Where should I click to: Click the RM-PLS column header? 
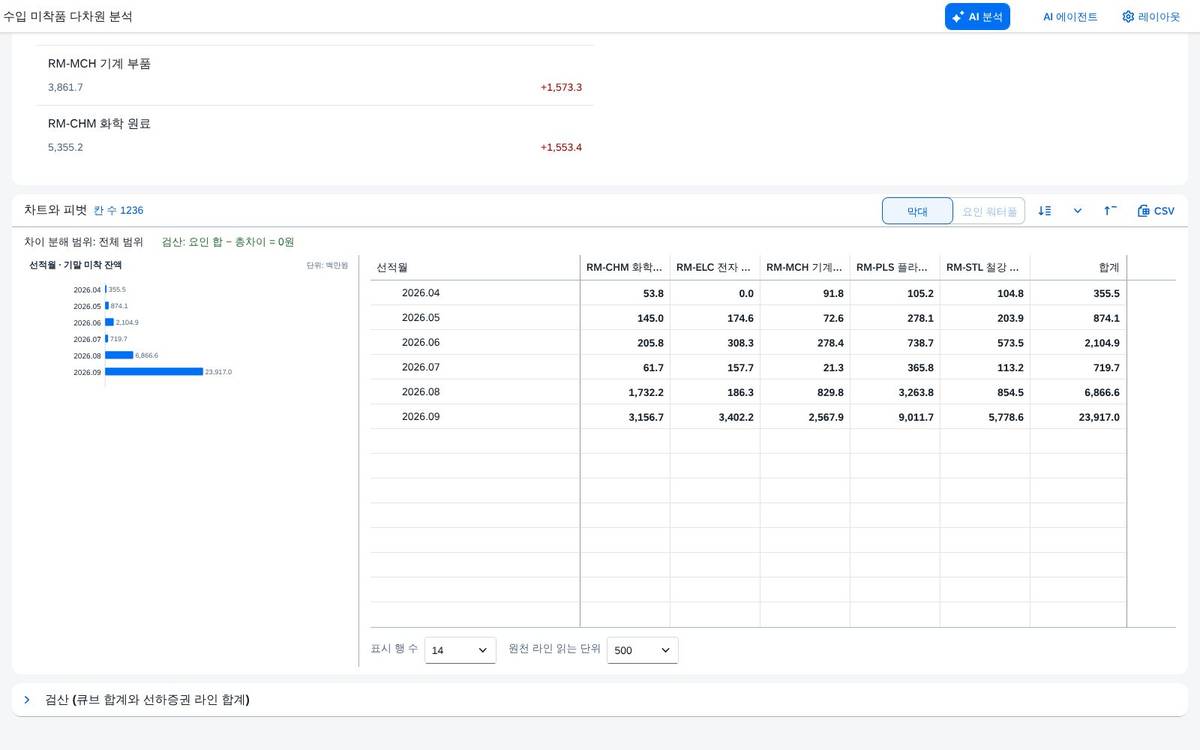click(895, 267)
